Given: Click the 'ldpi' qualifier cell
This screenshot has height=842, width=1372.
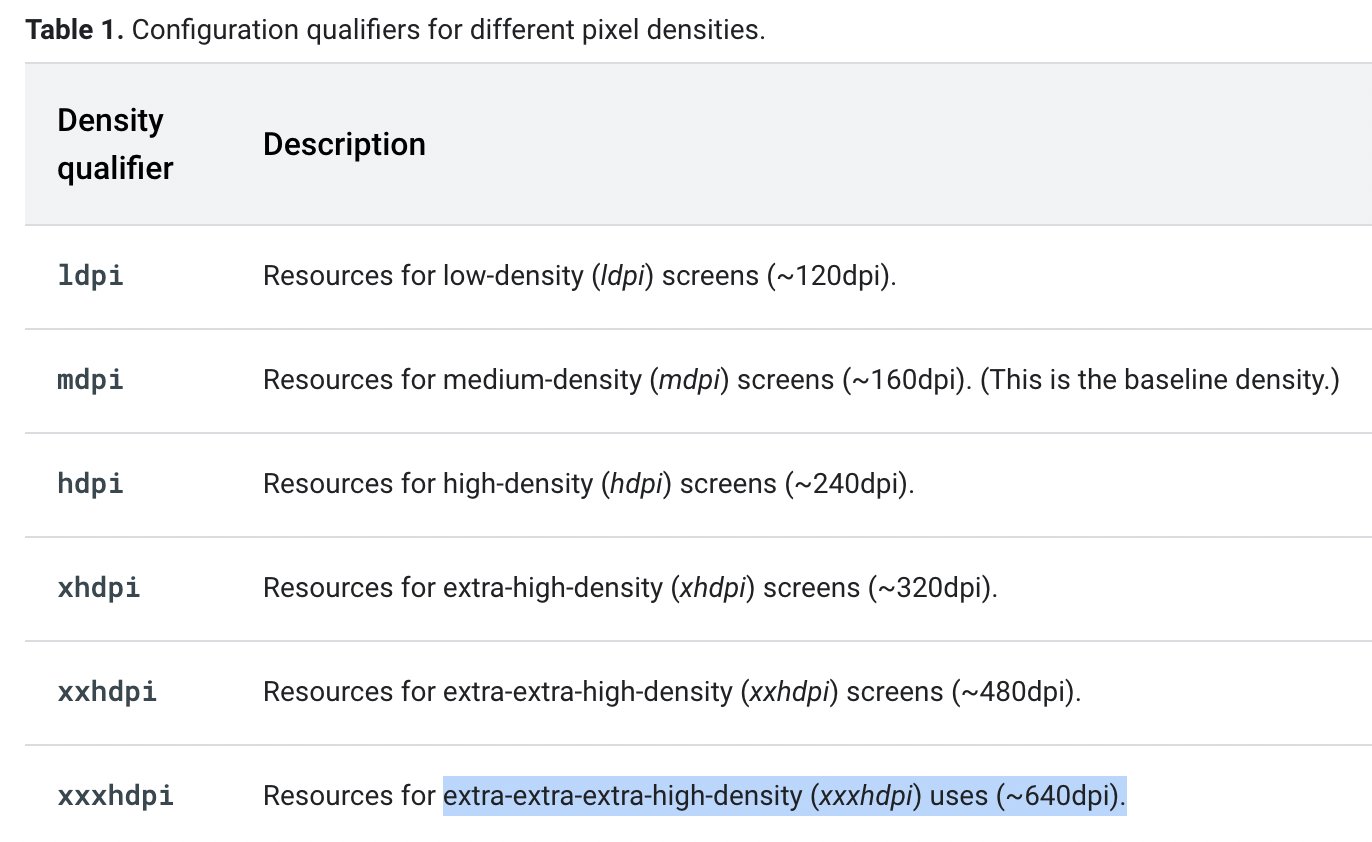Looking at the screenshot, I should 90,276.
